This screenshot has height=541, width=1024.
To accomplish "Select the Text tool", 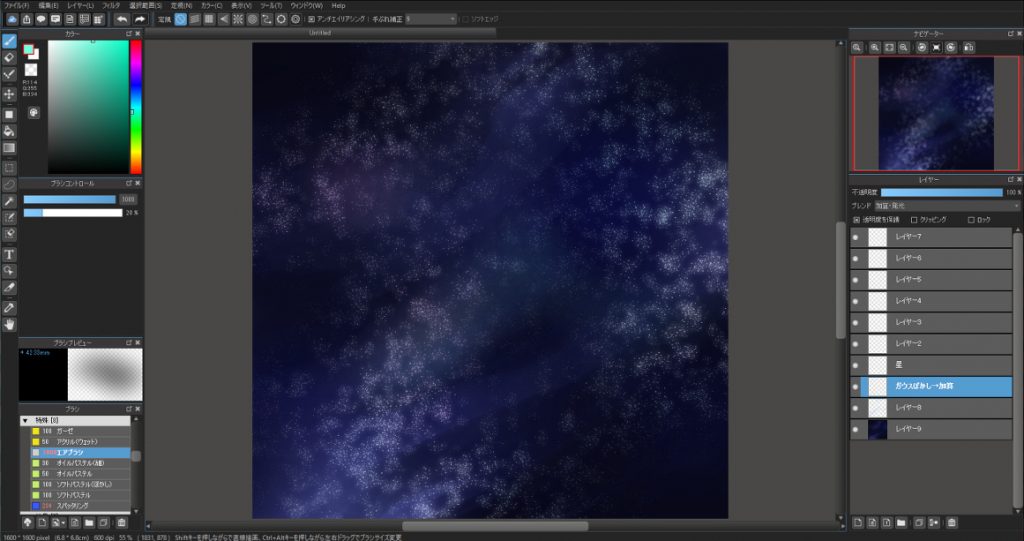I will coord(9,254).
